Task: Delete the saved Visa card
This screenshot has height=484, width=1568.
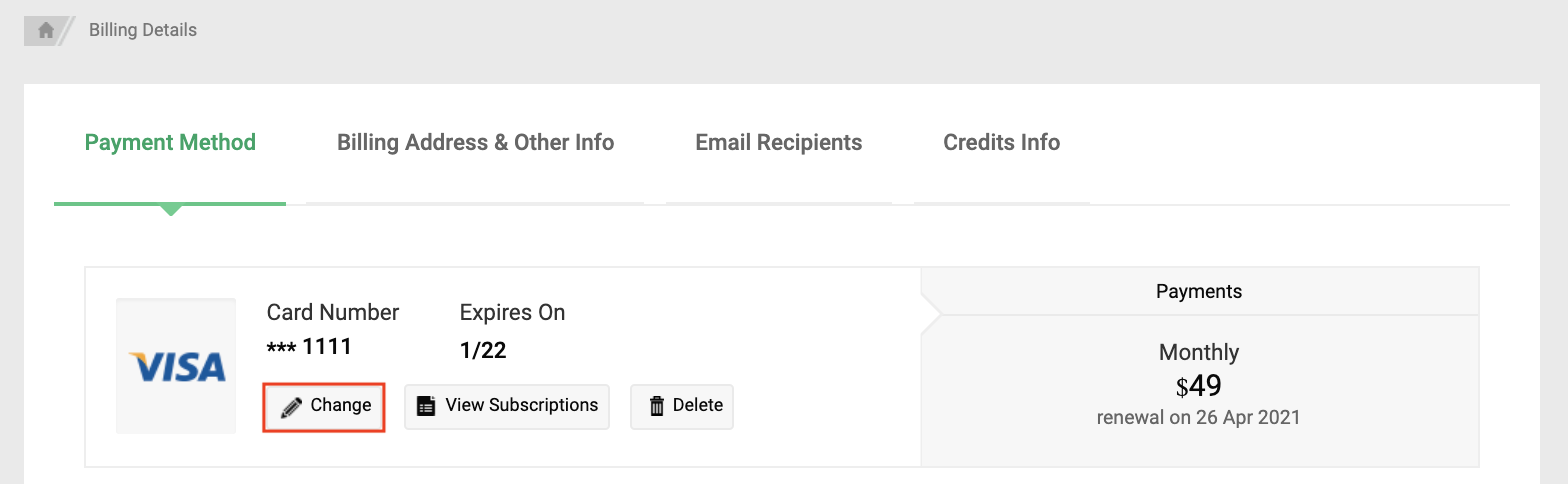Action: pyautogui.click(x=682, y=406)
